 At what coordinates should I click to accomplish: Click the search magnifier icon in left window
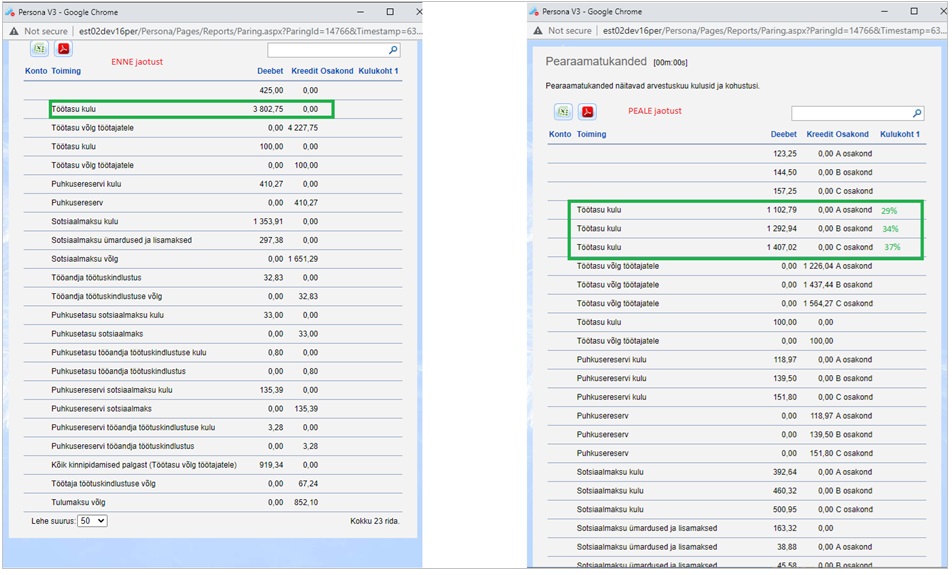click(x=393, y=50)
